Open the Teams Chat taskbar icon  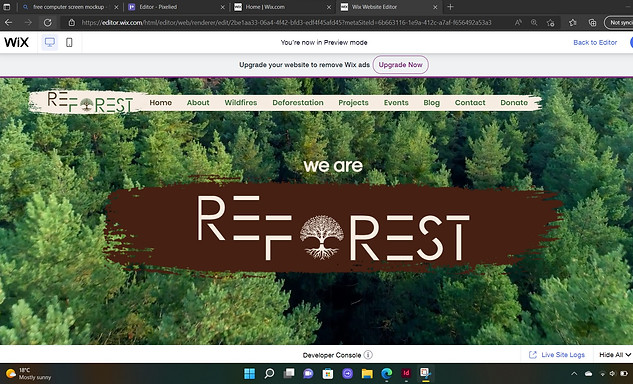[x=308, y=374]
